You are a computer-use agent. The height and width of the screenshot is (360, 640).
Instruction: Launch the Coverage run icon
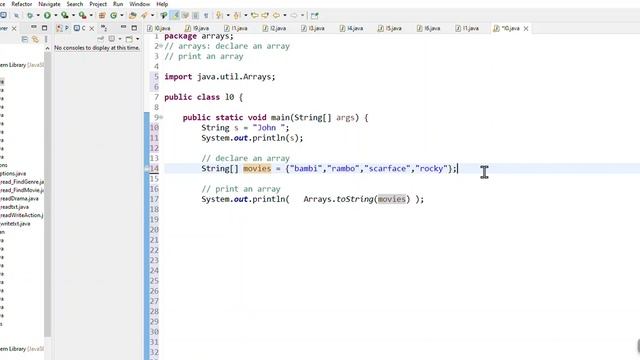click(x=64, y=16)
